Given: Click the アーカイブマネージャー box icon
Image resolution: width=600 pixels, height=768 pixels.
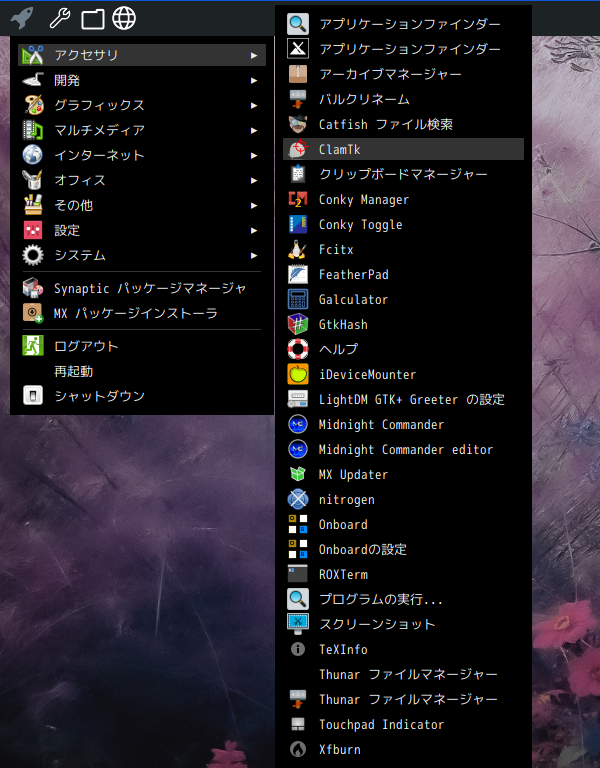Looking at the screenshot, I should tap(298, 74).
